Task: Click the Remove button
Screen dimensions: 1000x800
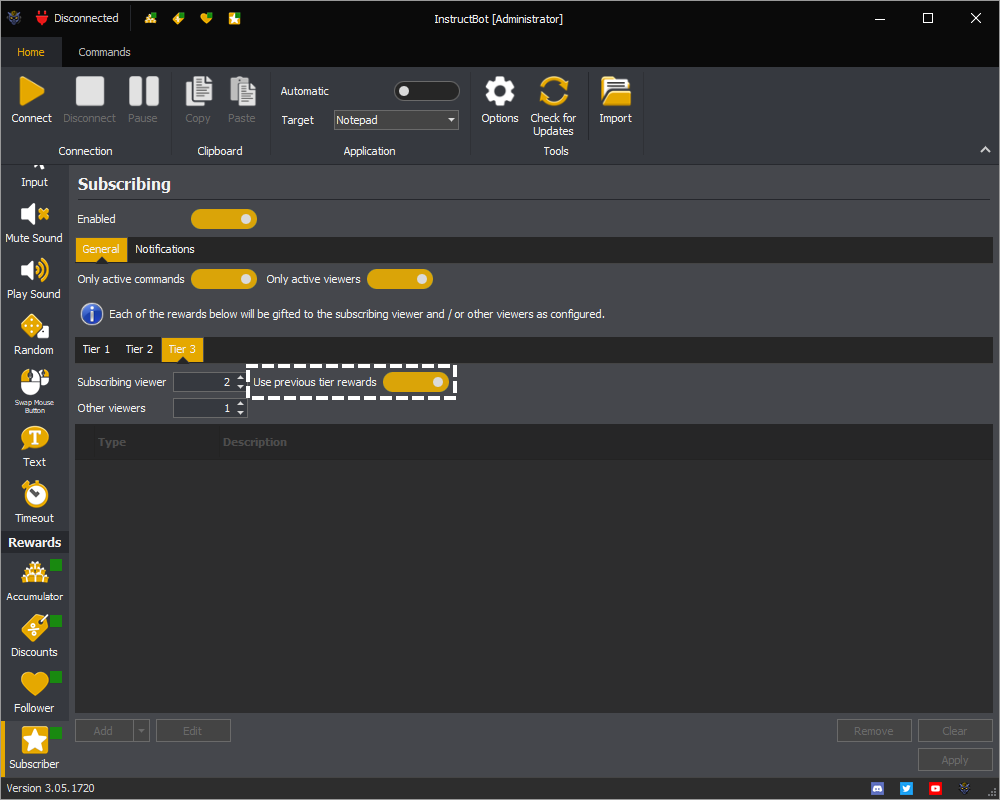Action: (874, 731)
